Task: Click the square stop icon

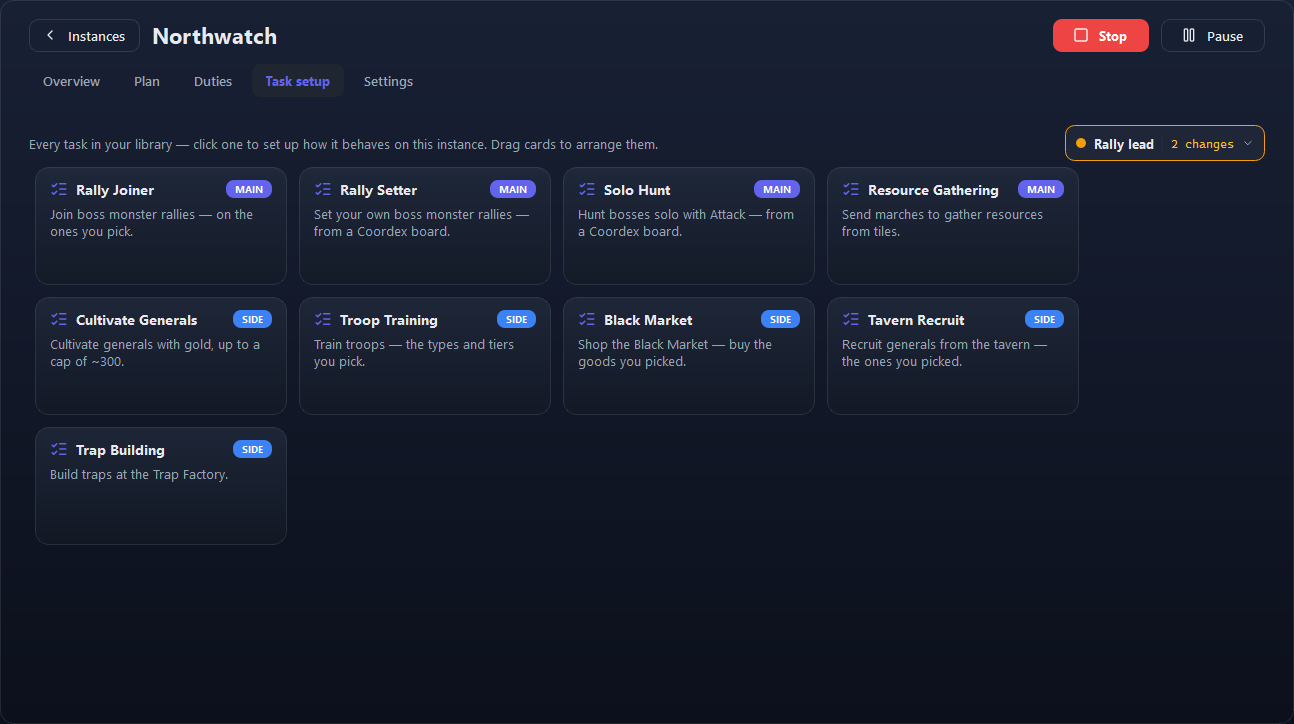Action: click(x=1081, y=35)
